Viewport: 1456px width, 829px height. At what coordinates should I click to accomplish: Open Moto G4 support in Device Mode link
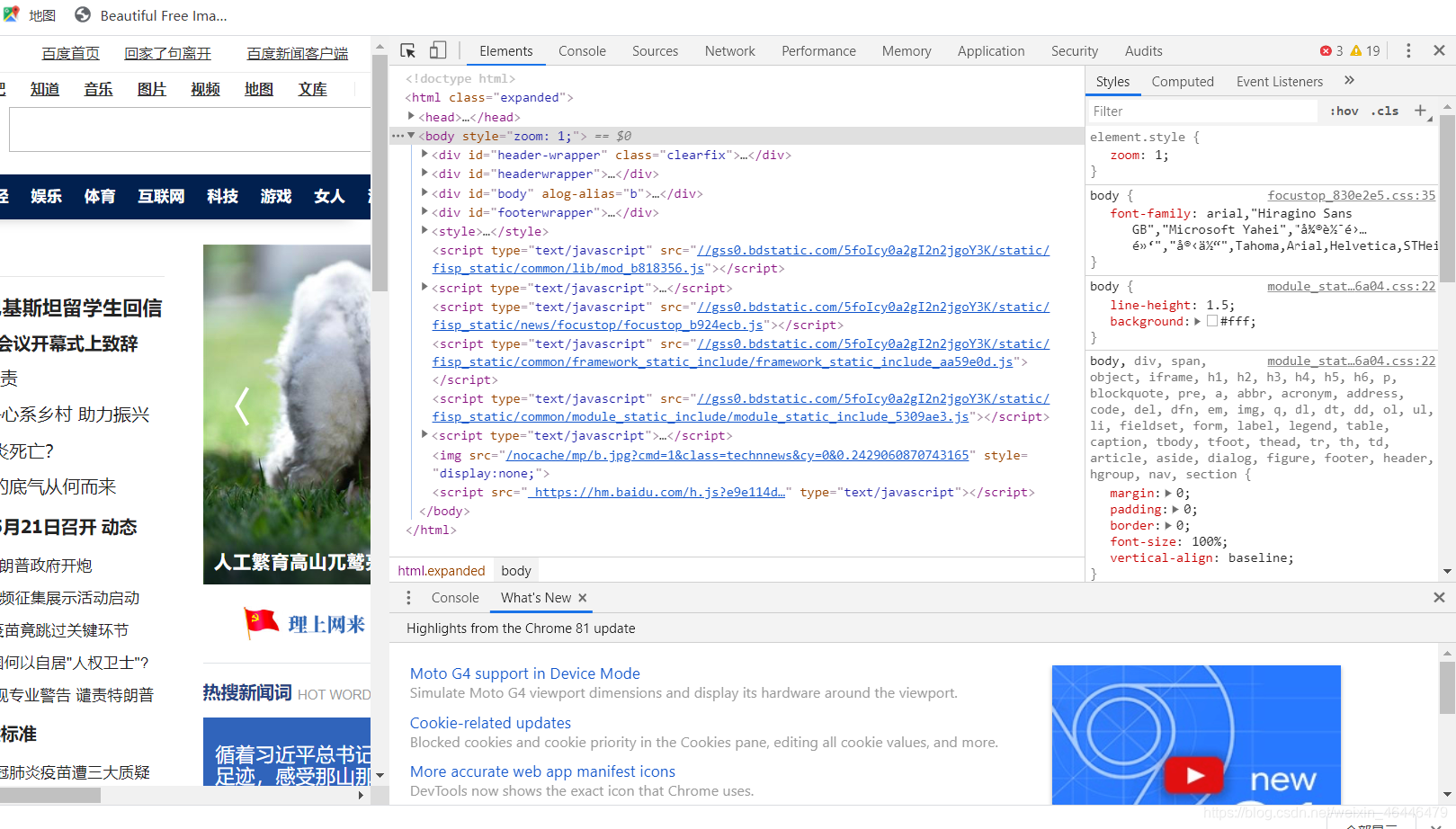pyautogui.click(x=525, y=673)
